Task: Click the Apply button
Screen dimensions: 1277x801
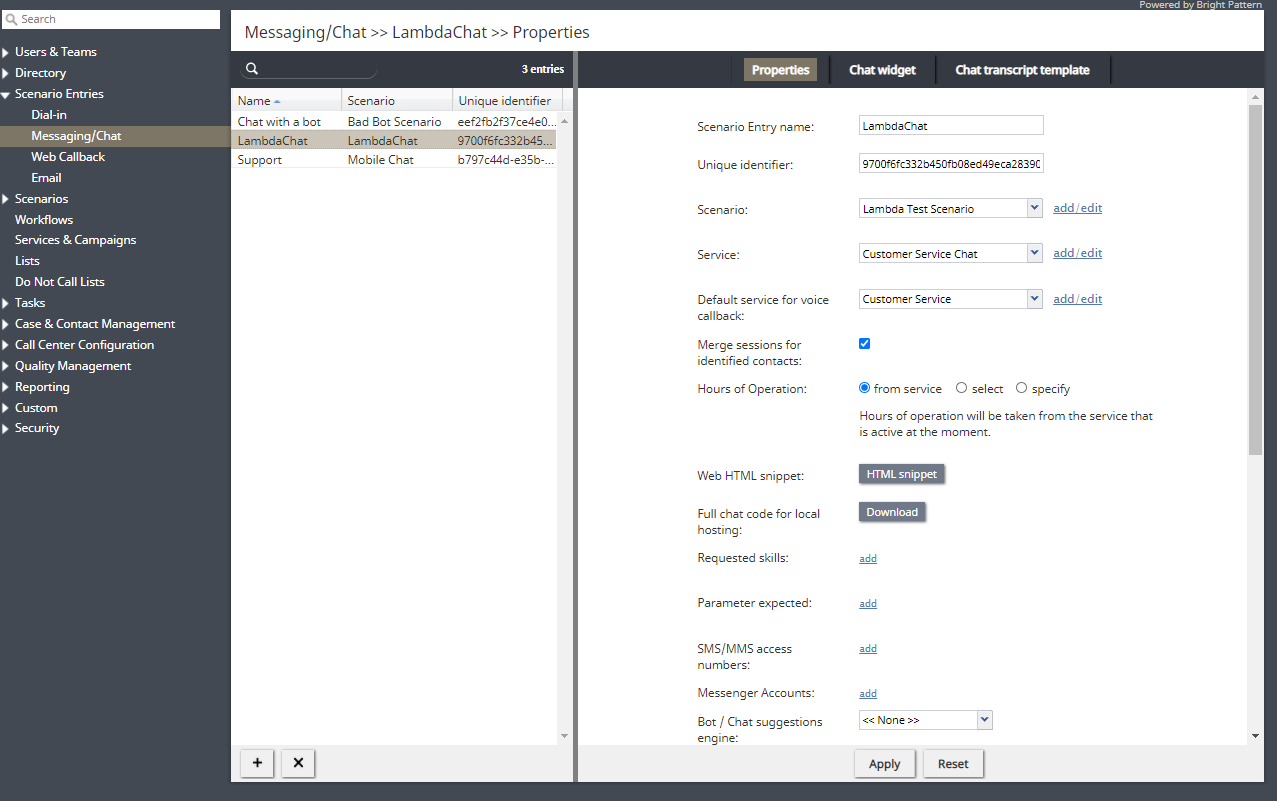Action: pos(885,764)
